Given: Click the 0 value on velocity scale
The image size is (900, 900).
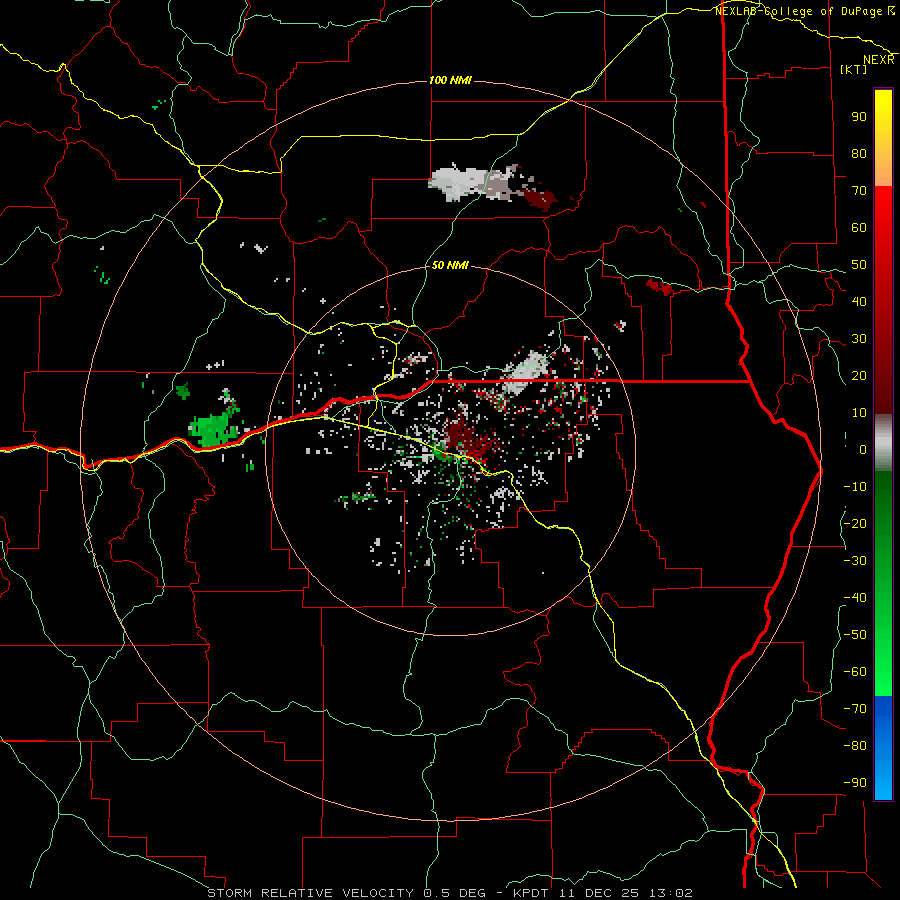Looking at the screenshot, I should pos(863,450).
